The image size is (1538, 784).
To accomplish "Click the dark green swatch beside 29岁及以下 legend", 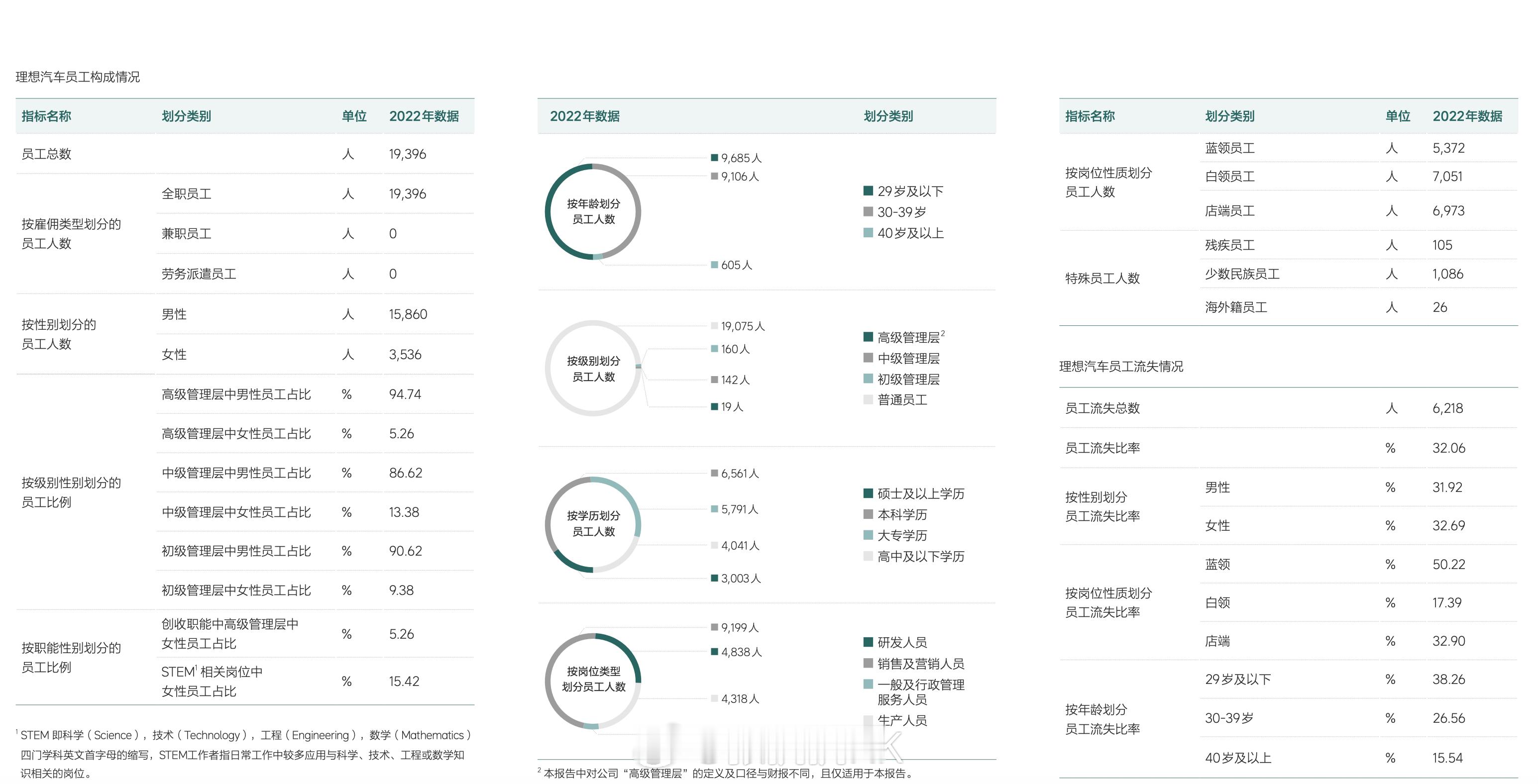I will [x=868, y=191].
